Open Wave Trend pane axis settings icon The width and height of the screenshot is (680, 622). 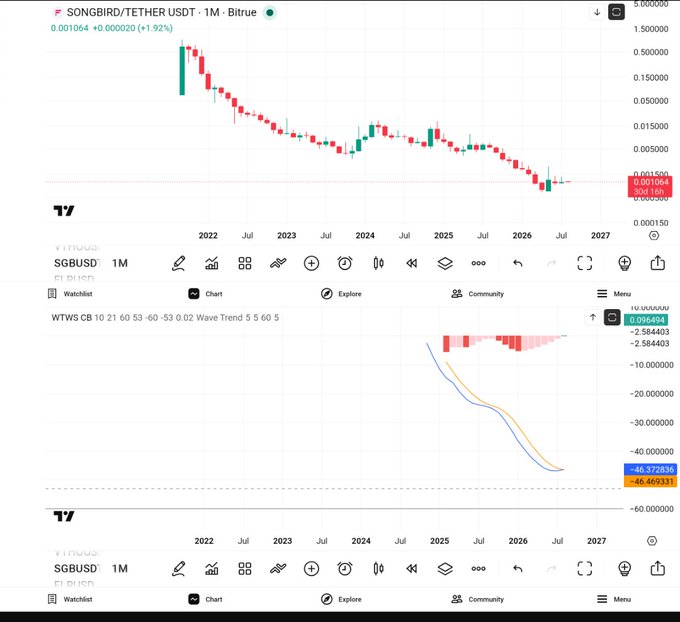point(652,541)
